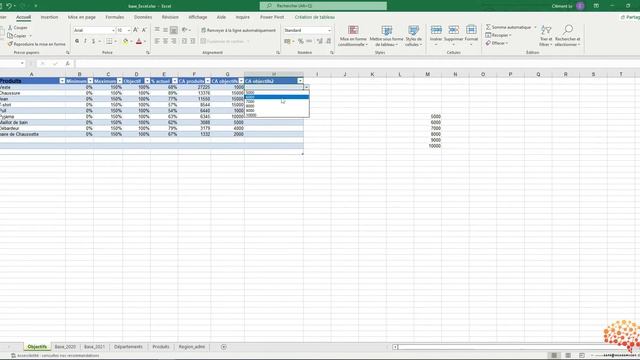Click the yellow fill color bucket
The height and width of the screenshot is (360, 640).
point(125,41)
